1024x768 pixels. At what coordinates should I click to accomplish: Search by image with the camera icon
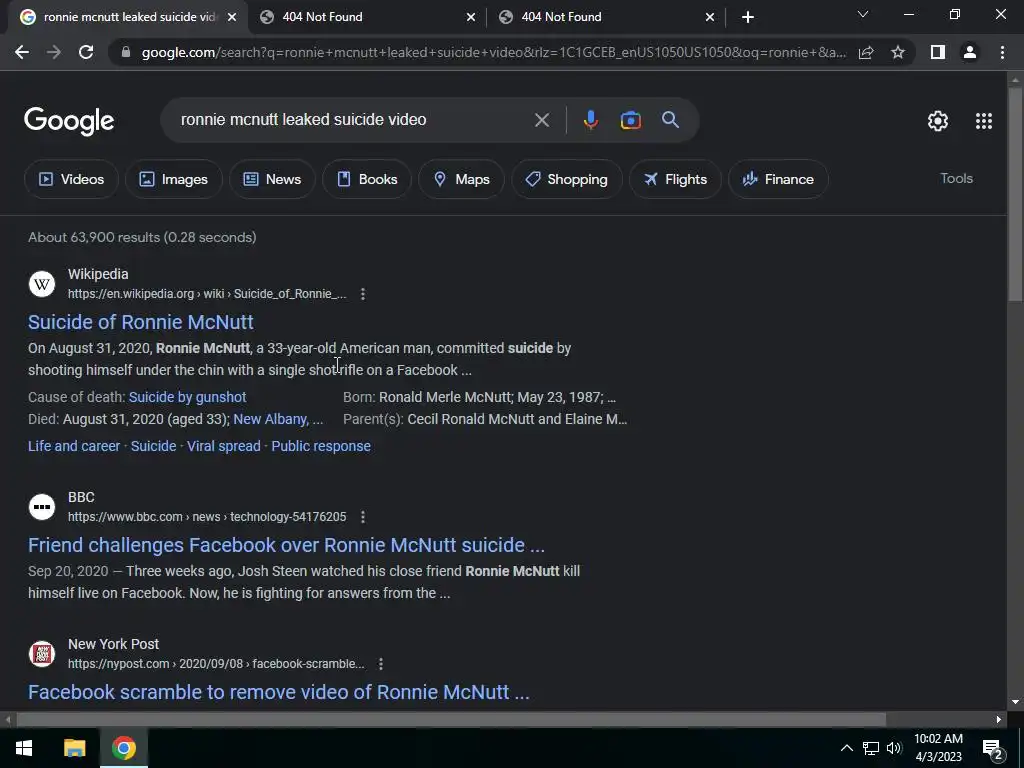tap(630, 120)
